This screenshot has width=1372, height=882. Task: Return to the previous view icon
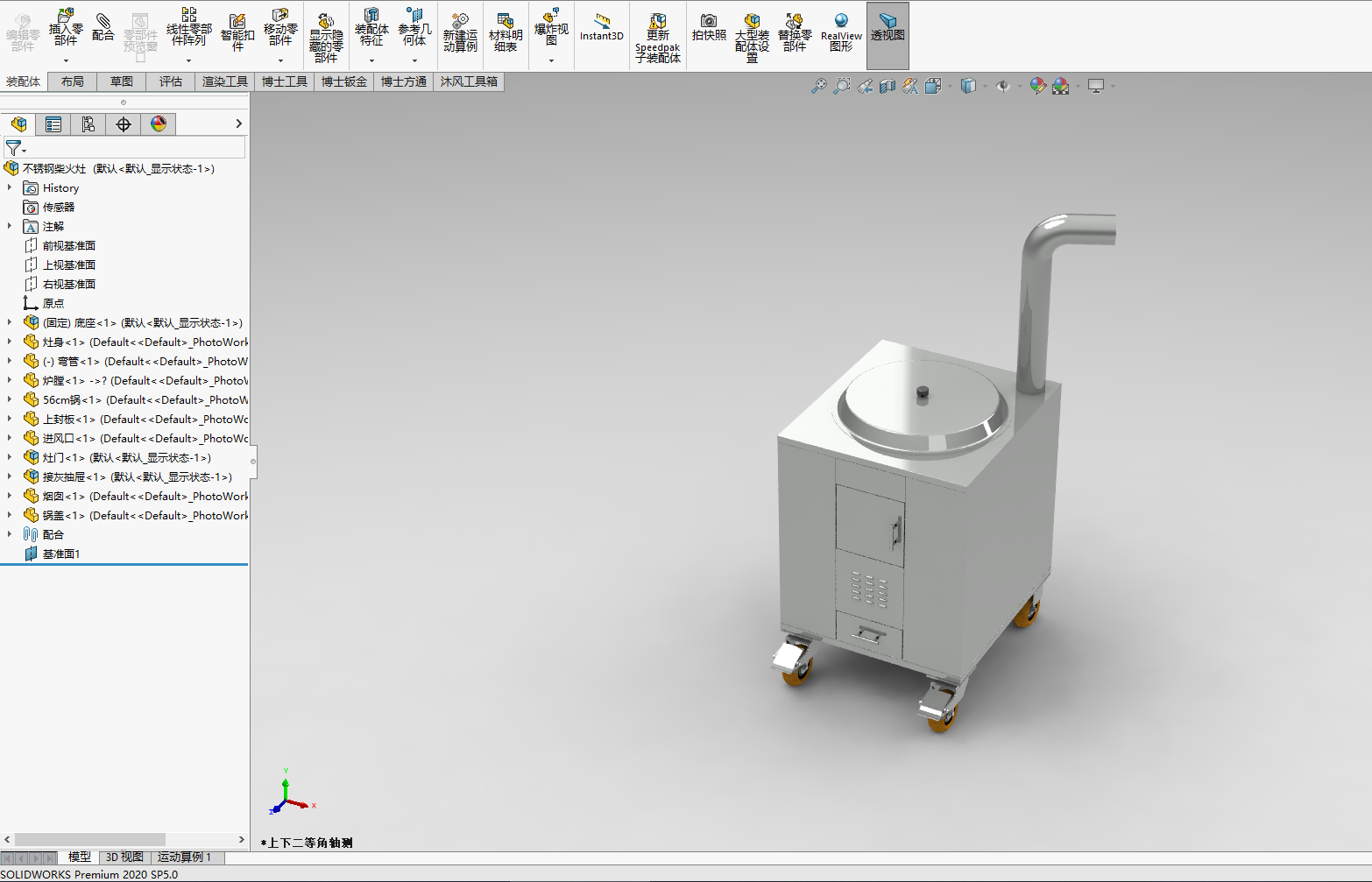click(865, 86)
